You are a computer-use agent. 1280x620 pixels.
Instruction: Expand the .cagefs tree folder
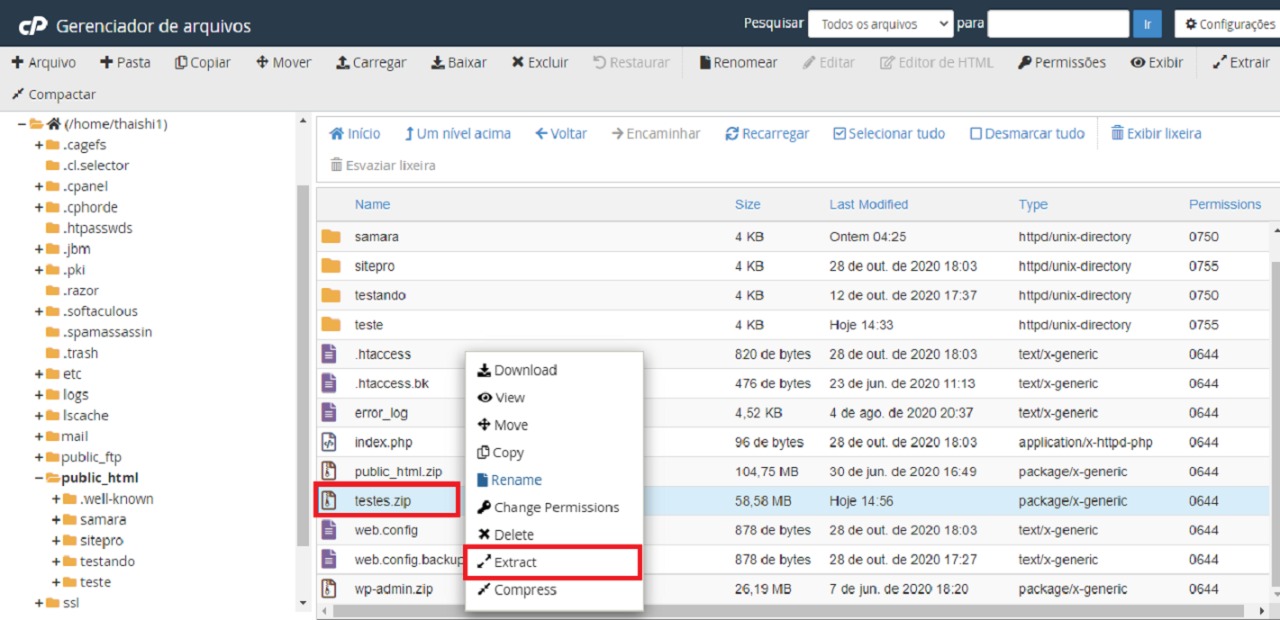tap(39, 145)
